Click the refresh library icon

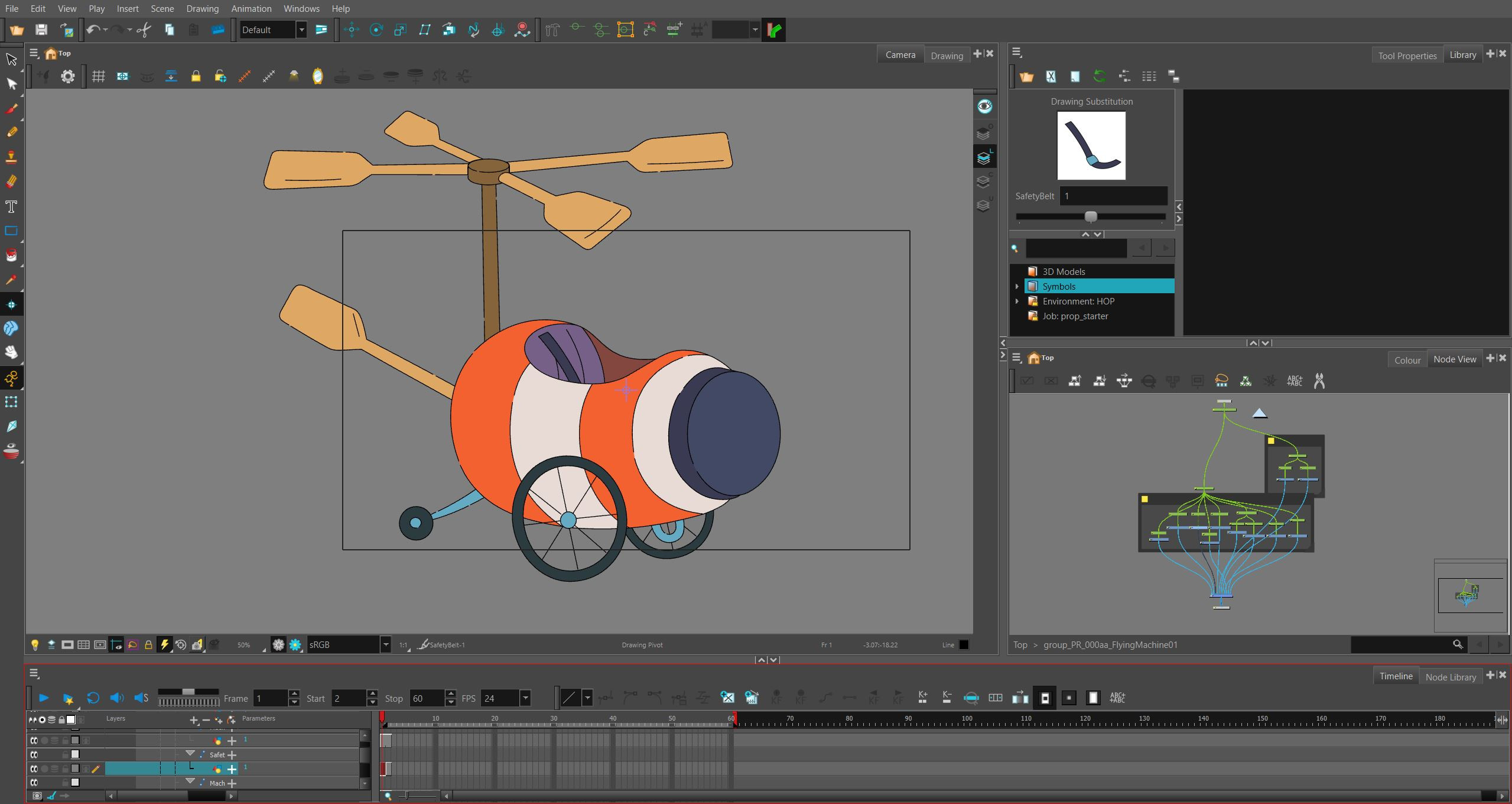click(x=1099, y=76)
